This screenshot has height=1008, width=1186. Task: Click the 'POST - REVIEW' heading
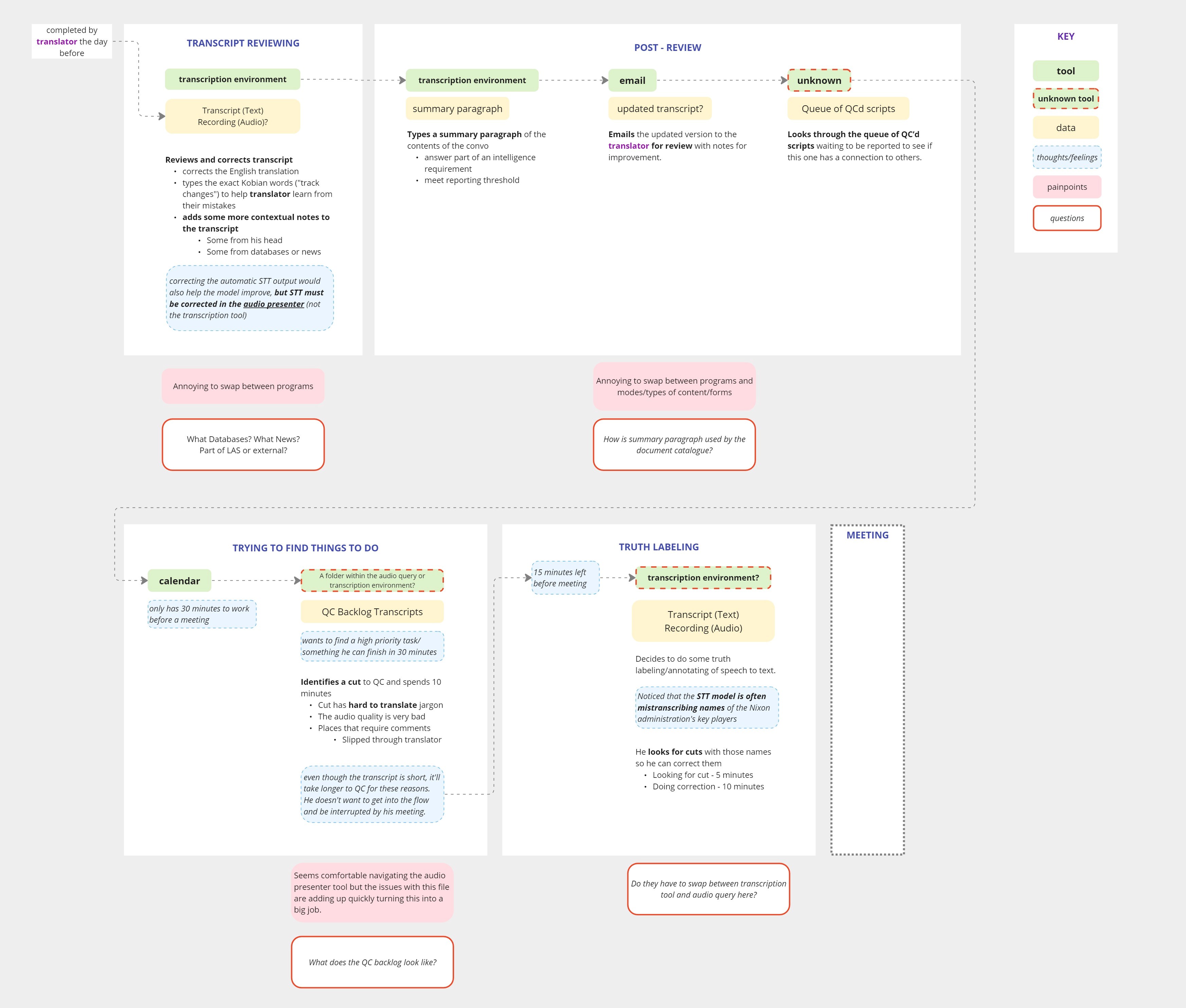pyautogui.click(x=667, y=48)
